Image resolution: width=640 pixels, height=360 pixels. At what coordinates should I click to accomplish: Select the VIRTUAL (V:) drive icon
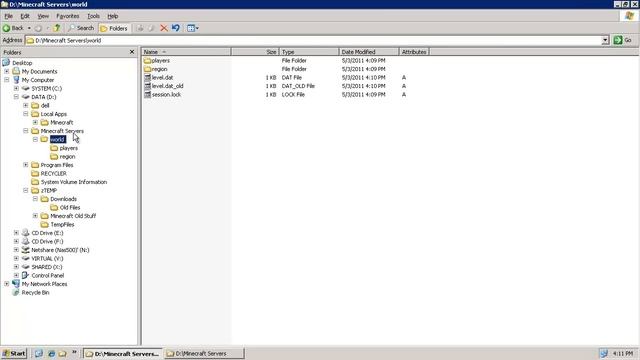pyautogui.click(x=25, y=259)
